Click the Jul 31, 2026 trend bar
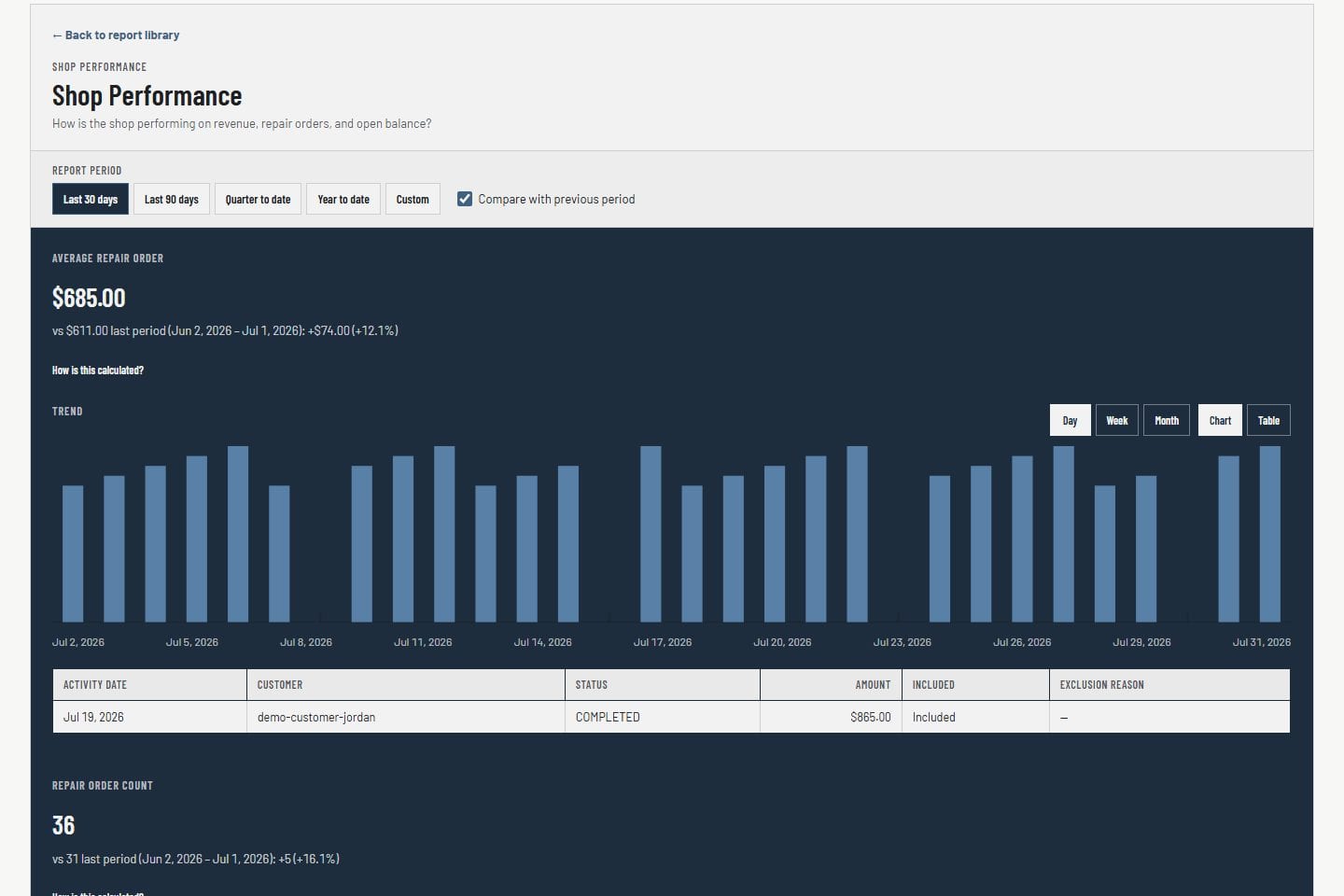This screenshot has height=896, width=1344. pyautogui.click(x=1270, y=534)
